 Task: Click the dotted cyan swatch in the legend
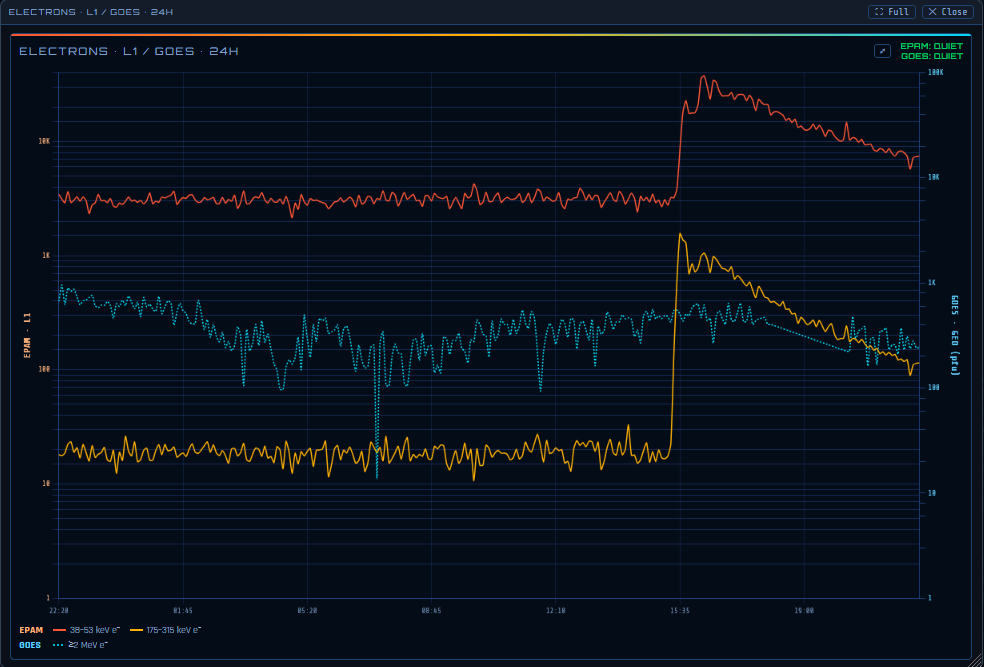click(x=59, y=645)
